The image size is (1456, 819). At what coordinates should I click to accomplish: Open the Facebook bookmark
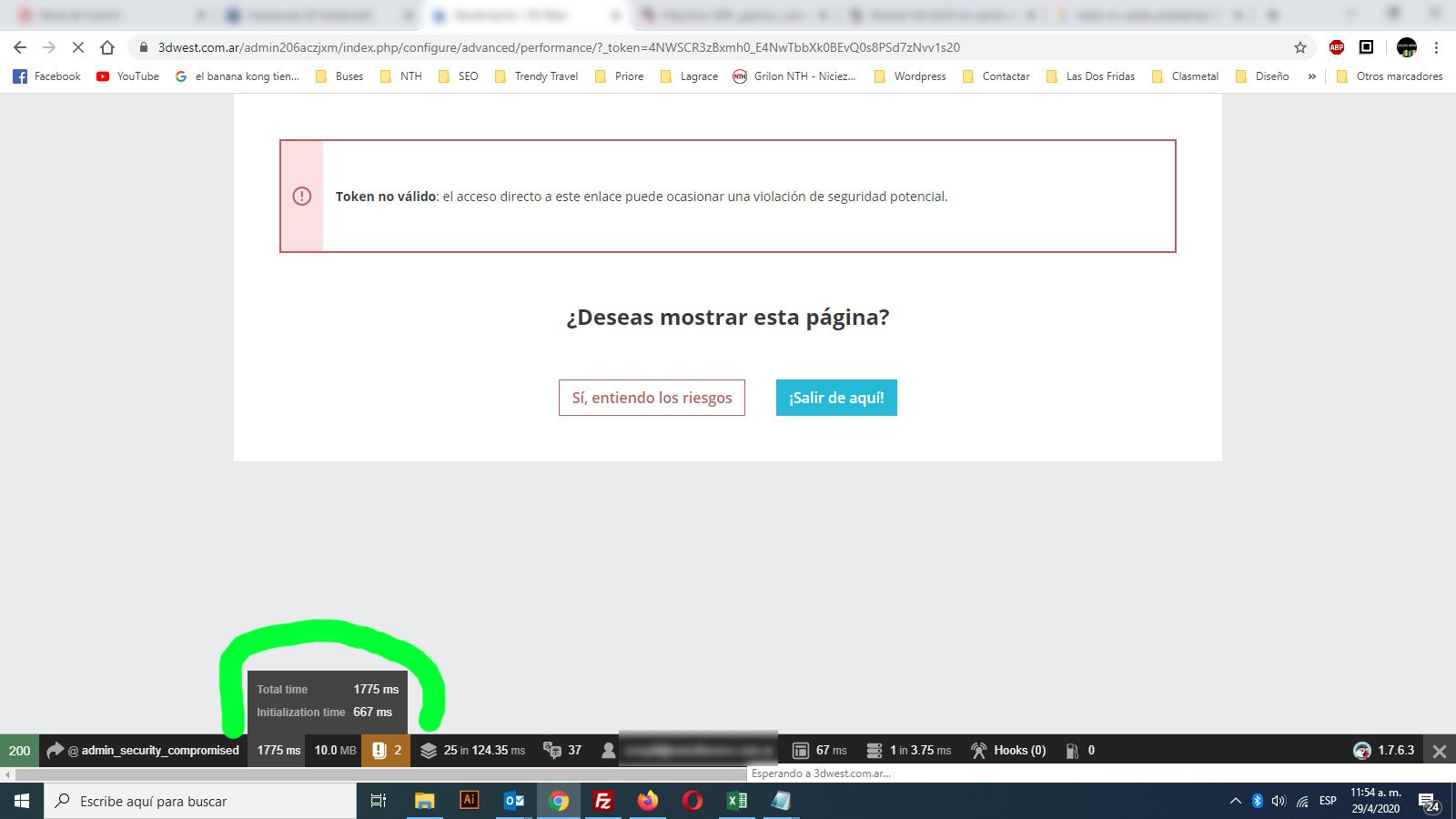pyautogui.click(x=46, y=76)
